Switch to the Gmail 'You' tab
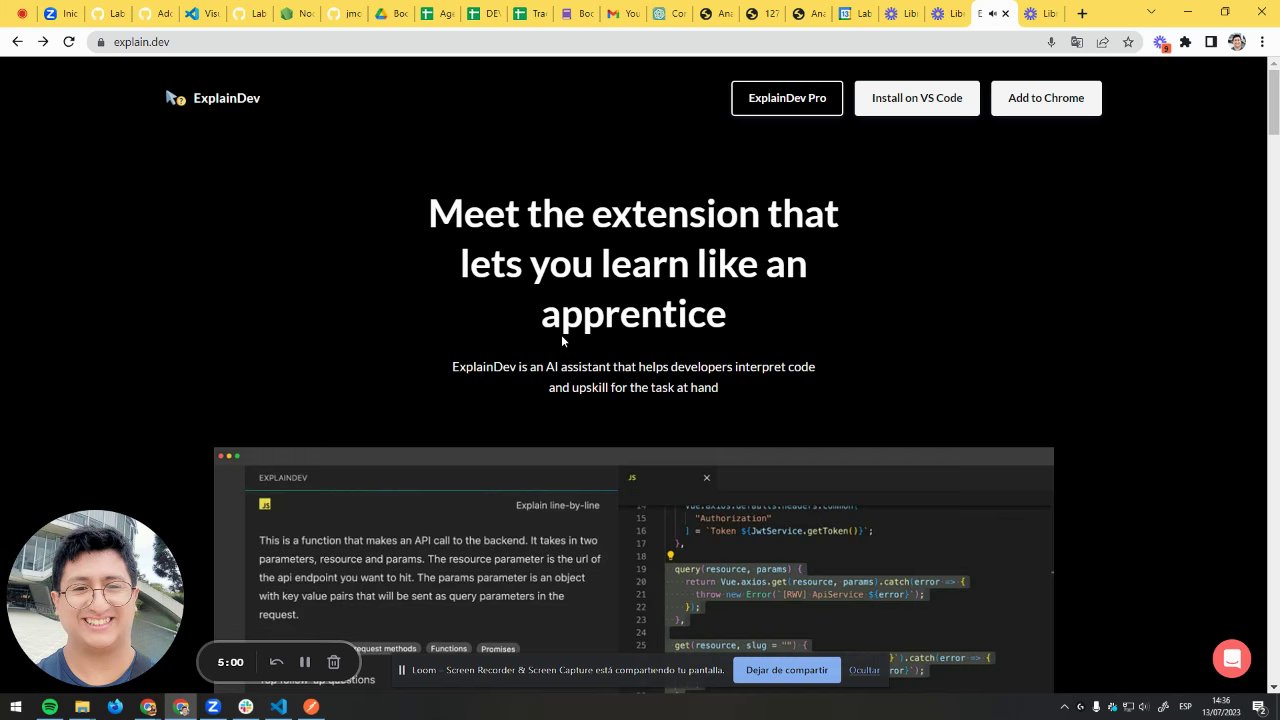Viewport: 1280px width, 720px height. [x=623, y=14]
